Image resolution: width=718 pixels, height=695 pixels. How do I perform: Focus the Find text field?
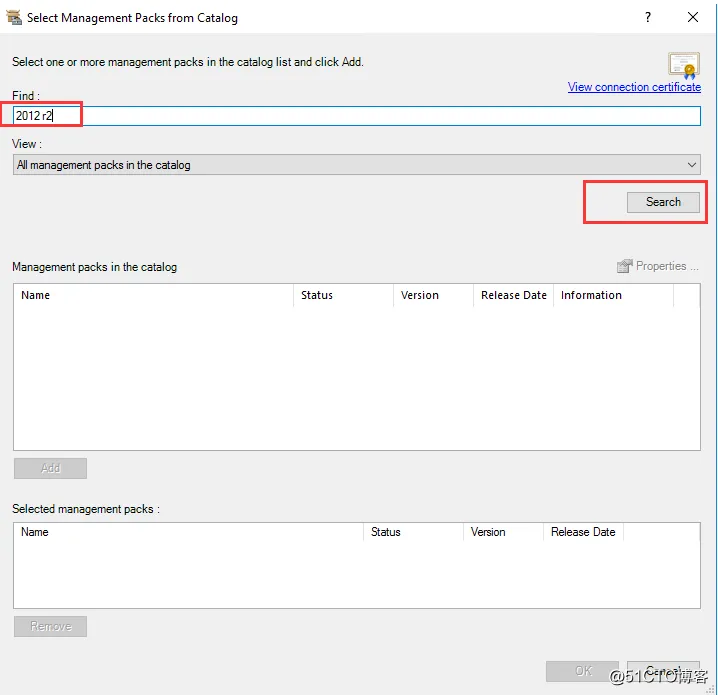pyautogui.click(x=356, y=116)
